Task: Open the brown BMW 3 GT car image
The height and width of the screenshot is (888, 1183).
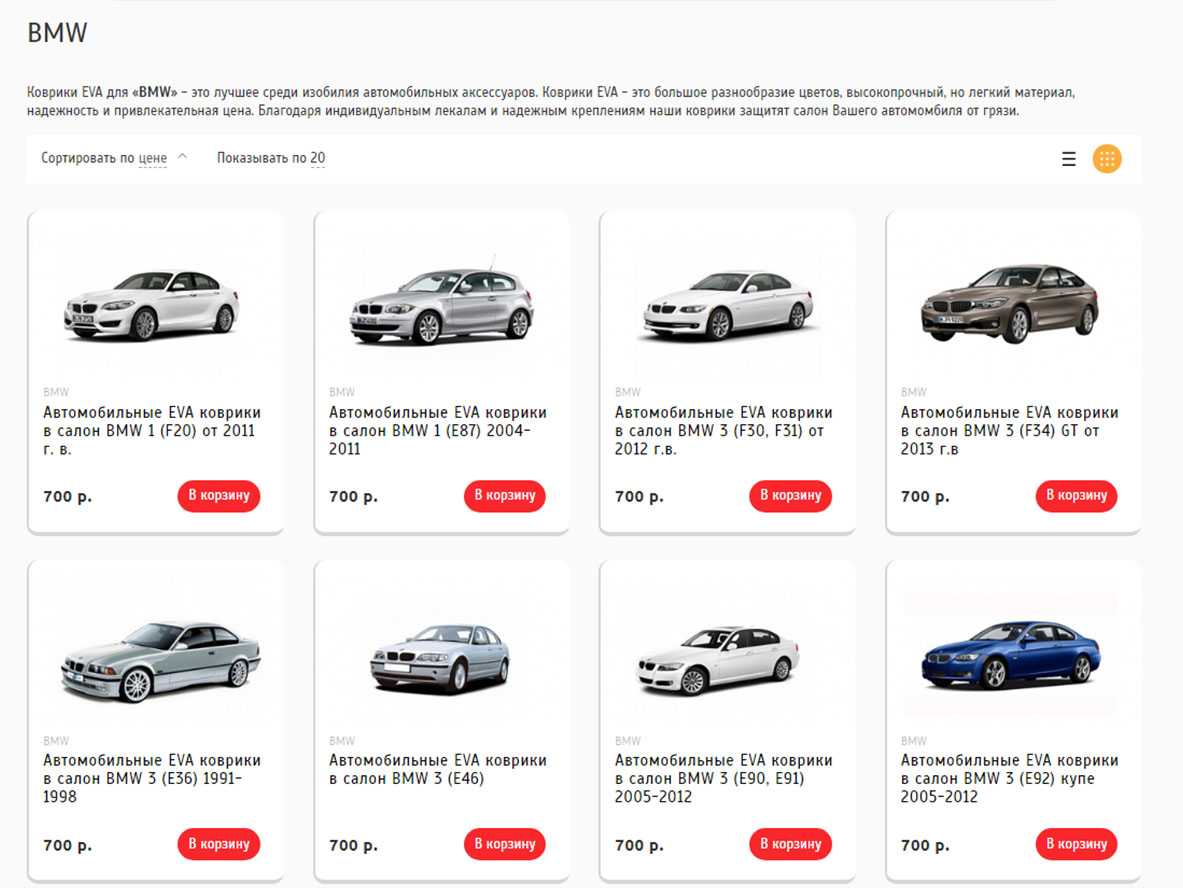Action: [1010, 303]
